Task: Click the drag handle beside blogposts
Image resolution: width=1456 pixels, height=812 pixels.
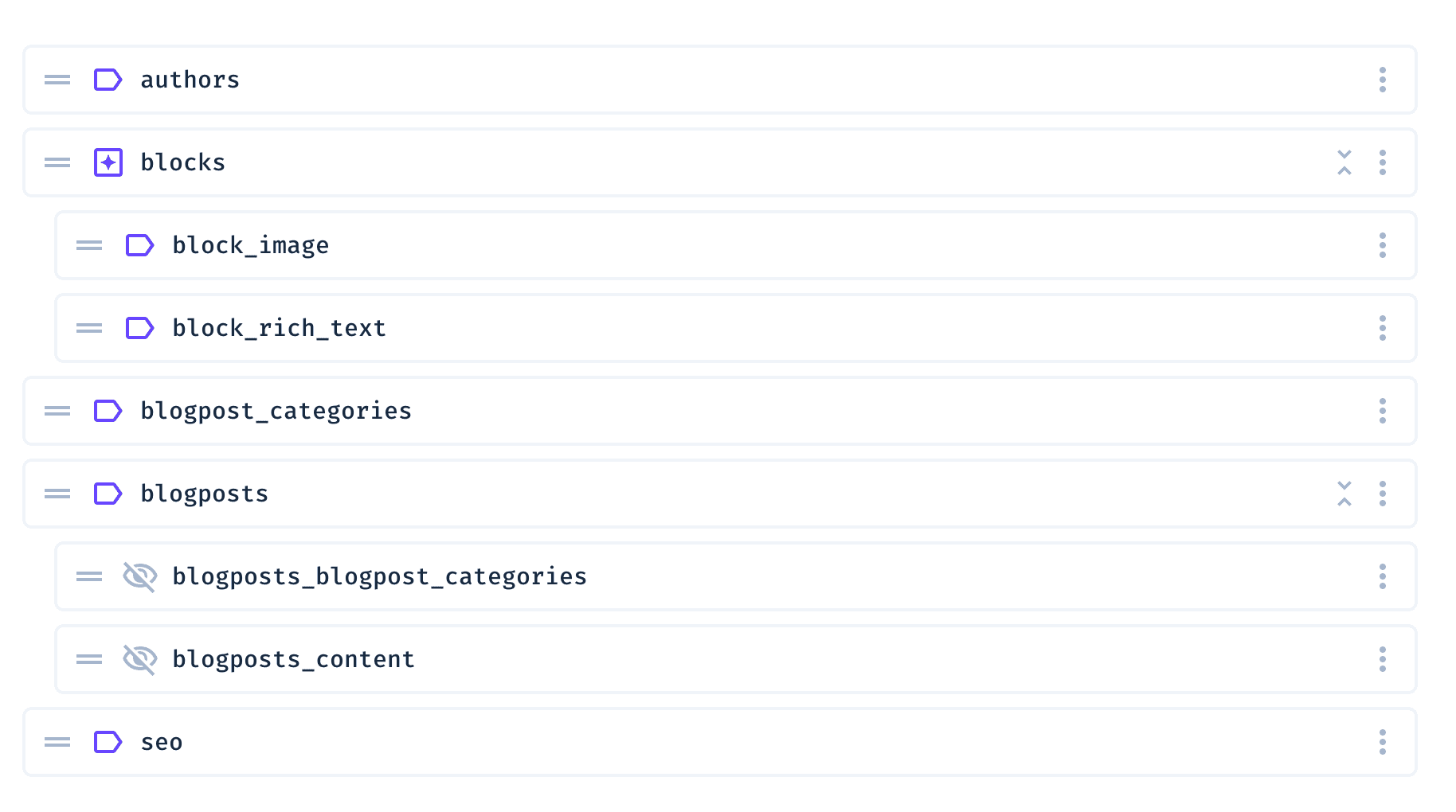Action: click(x=57, y=494)
